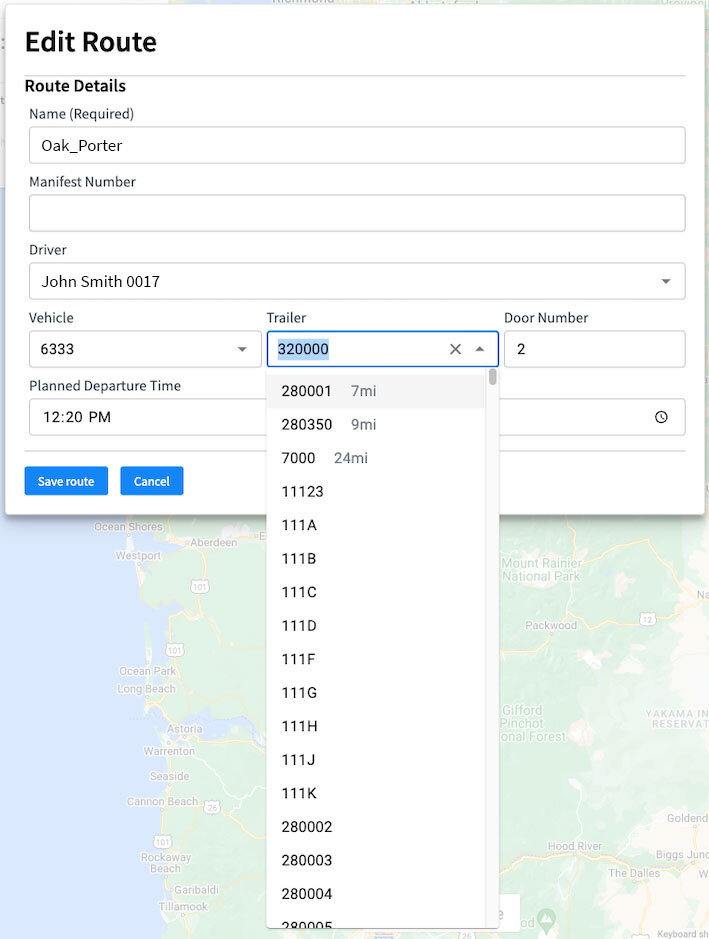Select the 111K trailer entry
Viewport: 709px width, 939px height.
pyautogui.click(x=376, y=793)
